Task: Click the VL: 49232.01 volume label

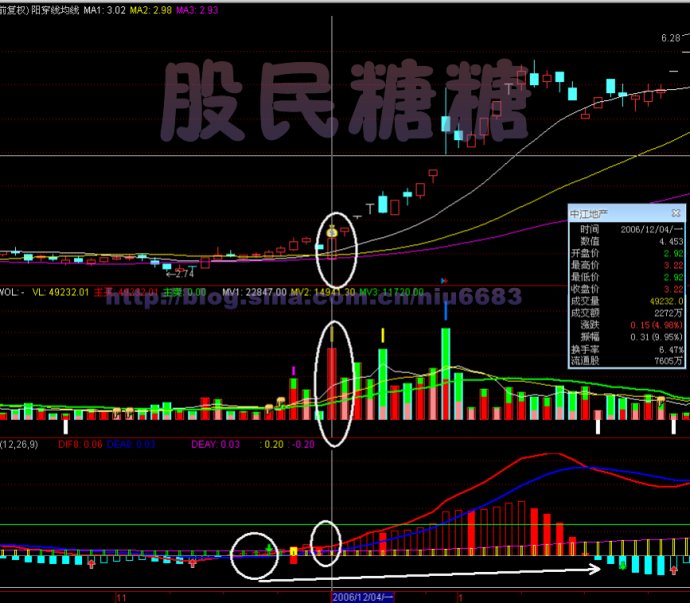Action: coord(60,292)
